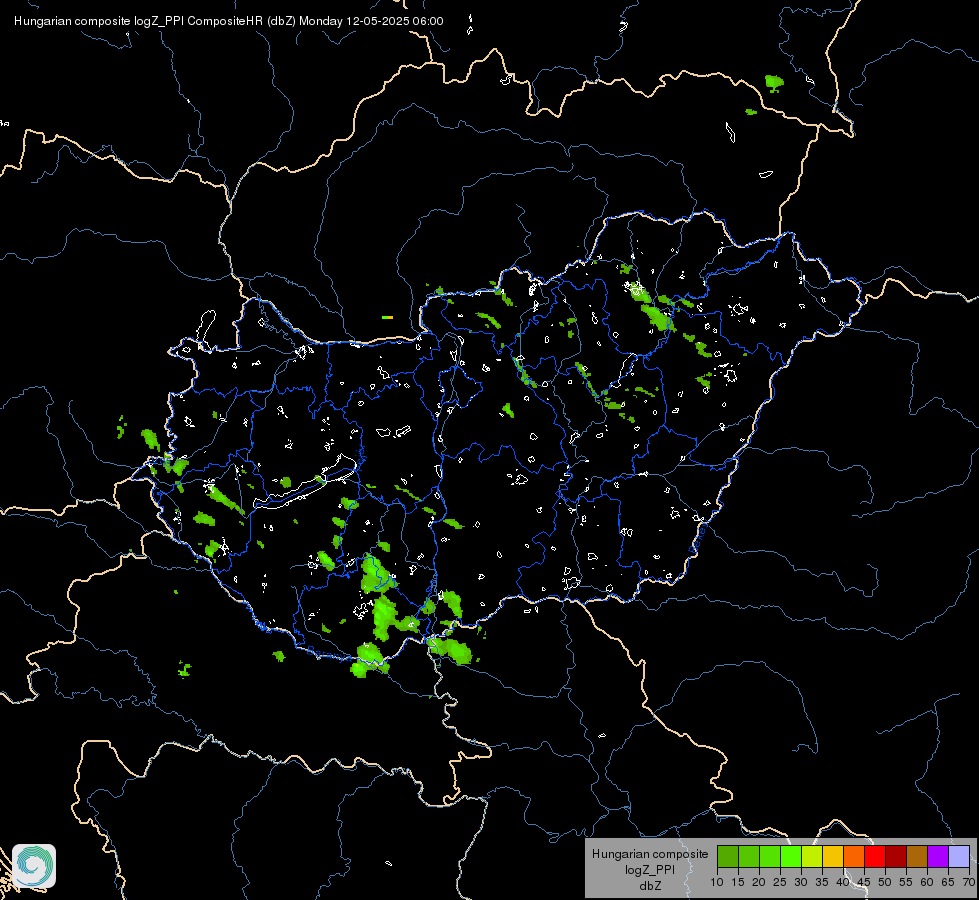
Task: Click the legend scale value "35"
Action: [x=822, y=883]
